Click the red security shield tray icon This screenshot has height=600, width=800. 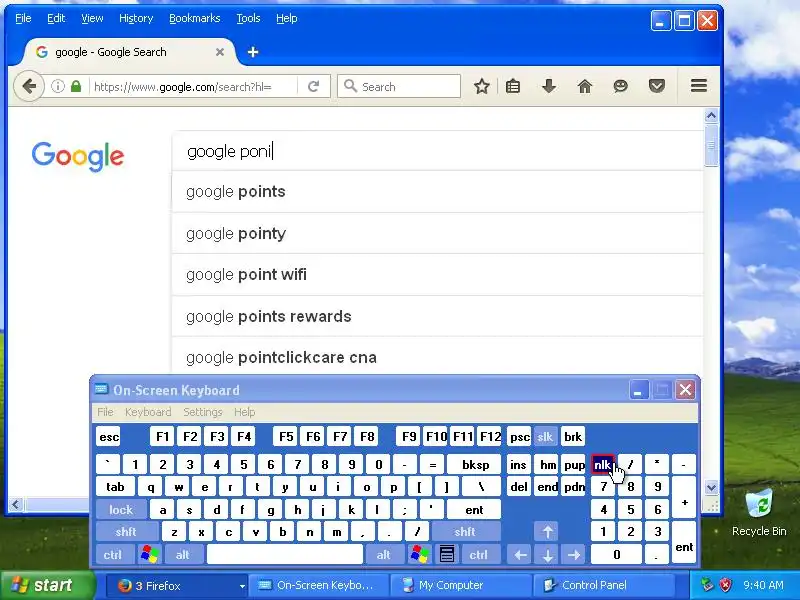pyautogui.click(x=725, y=585)
